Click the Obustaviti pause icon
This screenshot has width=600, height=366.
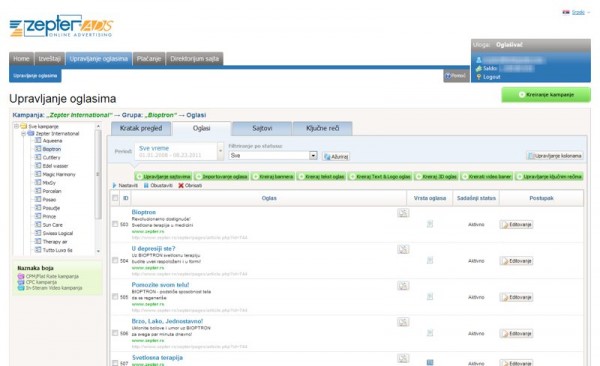pyautogui.click(x=146, y=185)
